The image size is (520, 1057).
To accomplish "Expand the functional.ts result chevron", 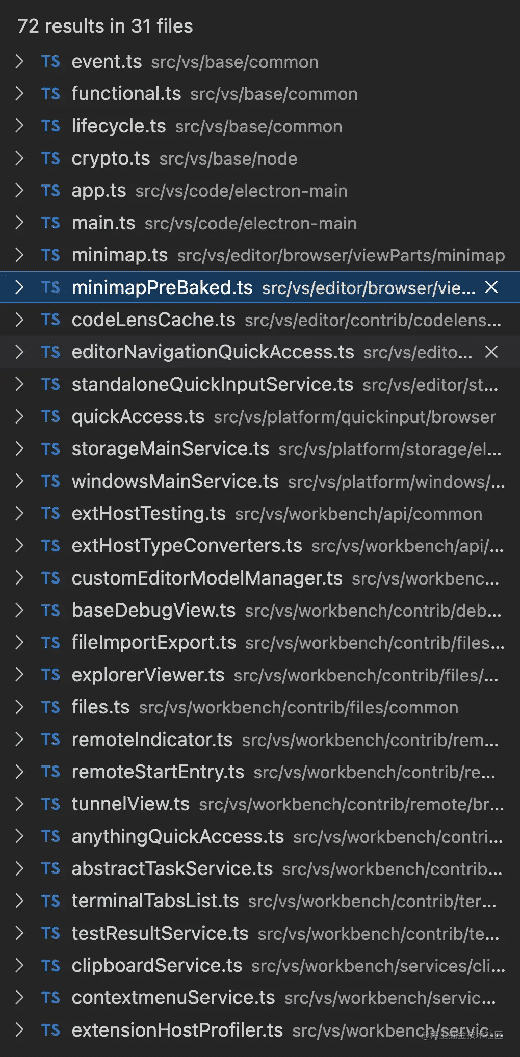I will click(x=19, y=94).
